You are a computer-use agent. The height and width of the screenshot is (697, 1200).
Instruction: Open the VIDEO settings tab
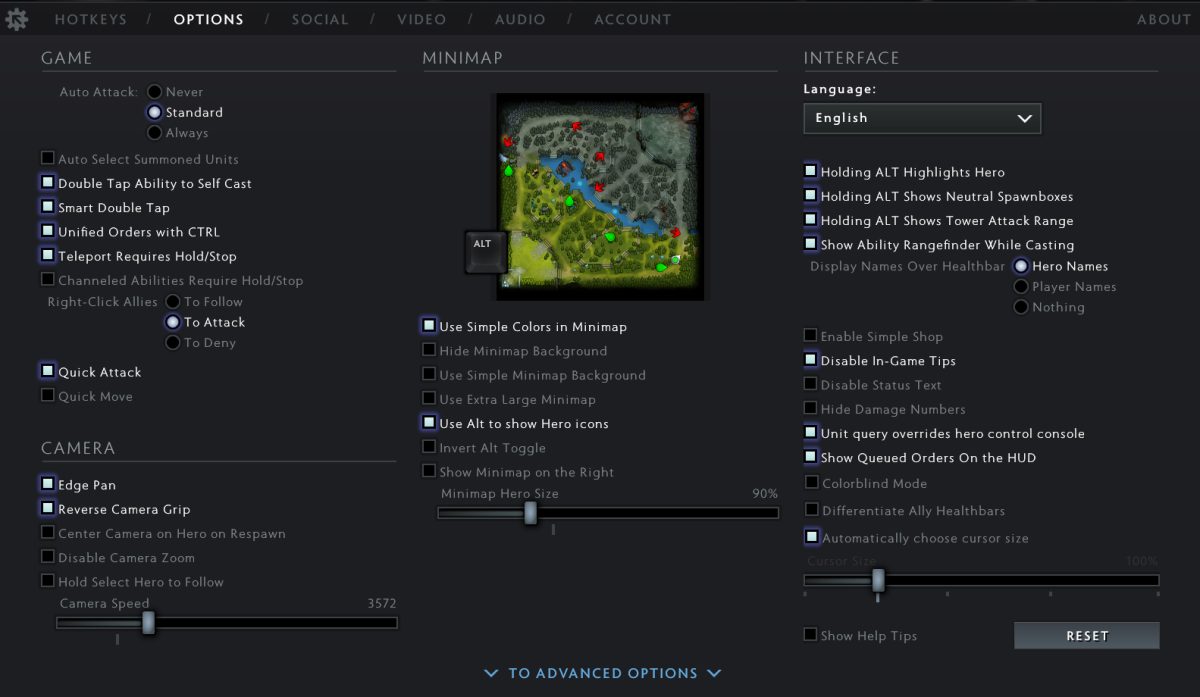[421, 18]
